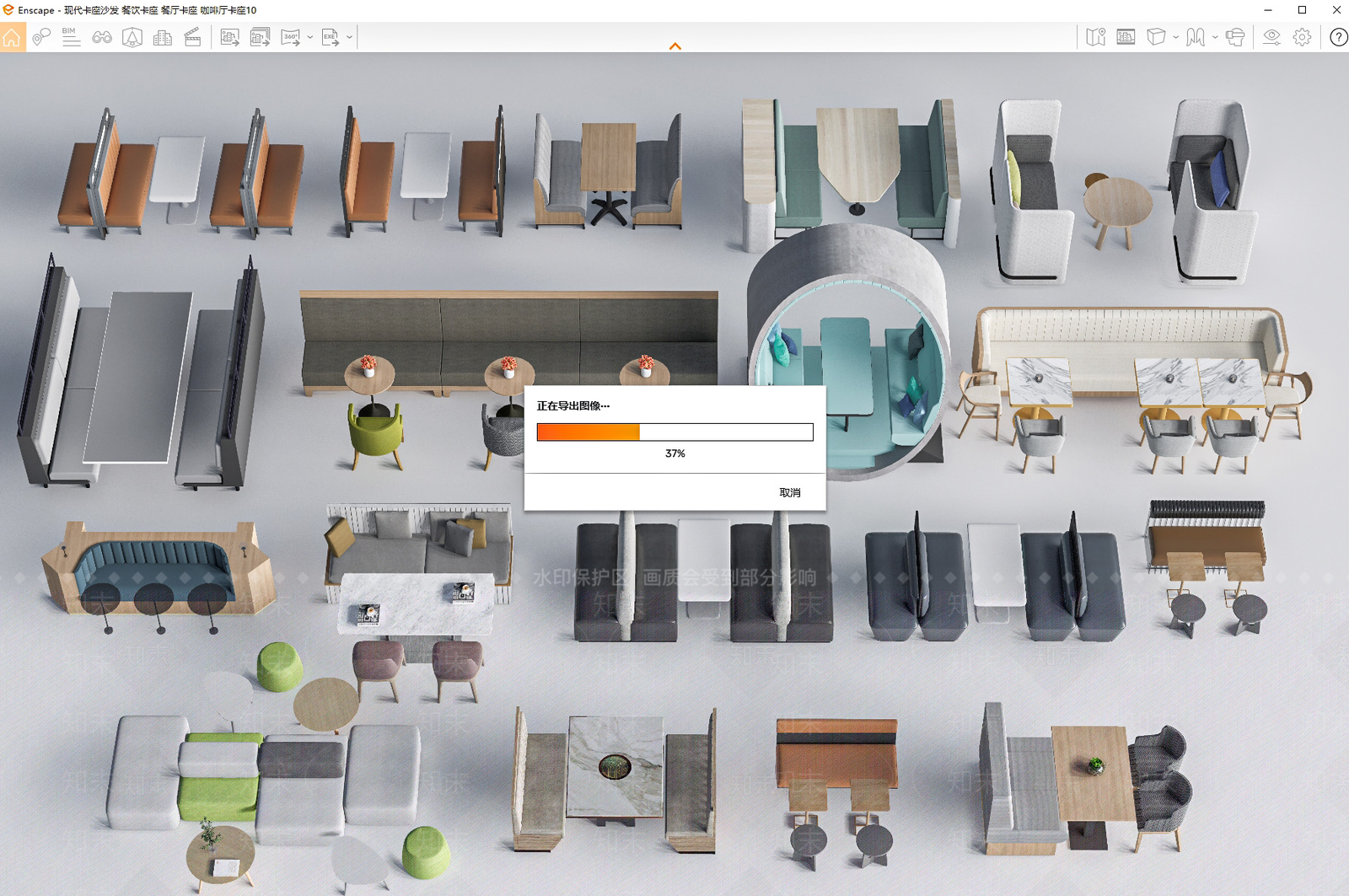Enable the VR headset mode
Screen dimensions: 1349x896
coord(1235,37)
